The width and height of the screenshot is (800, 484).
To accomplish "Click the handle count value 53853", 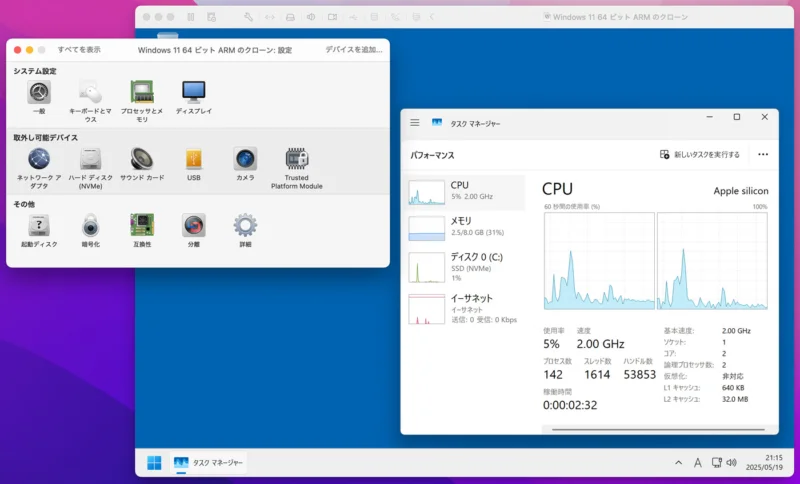I will [x=639, y=374].
